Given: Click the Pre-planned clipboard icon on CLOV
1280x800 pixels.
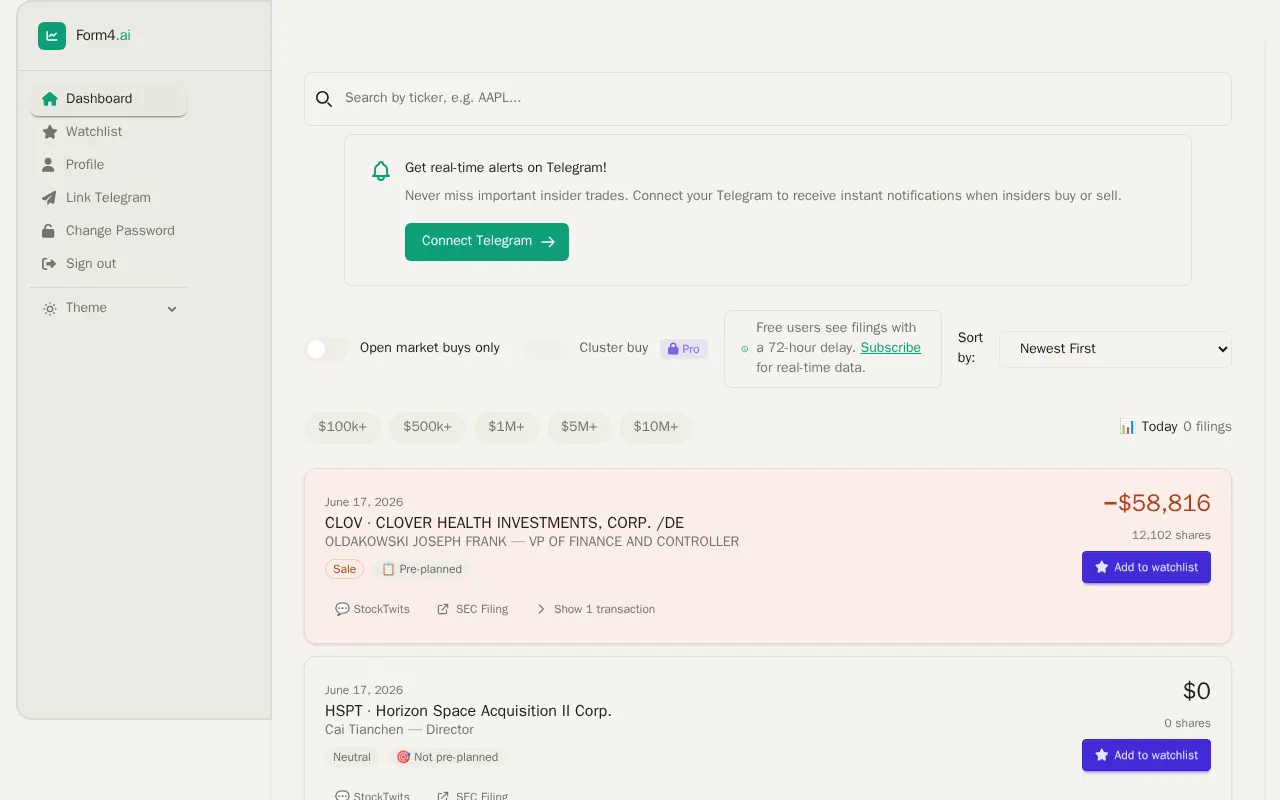Looking at the screenshot, I should click(x=388, y=569).
